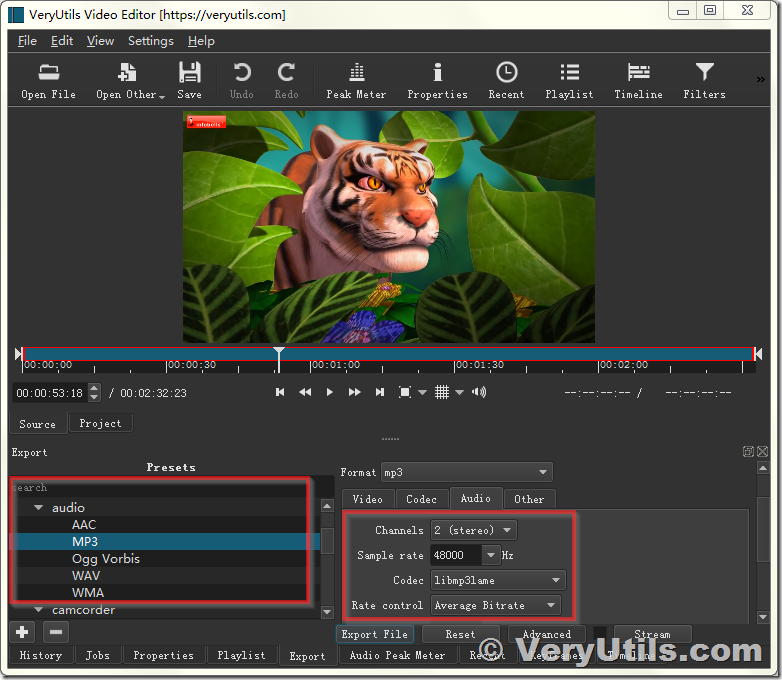Select the WAV preset
The height and width of the screenshot is (680, 782).
86,576
